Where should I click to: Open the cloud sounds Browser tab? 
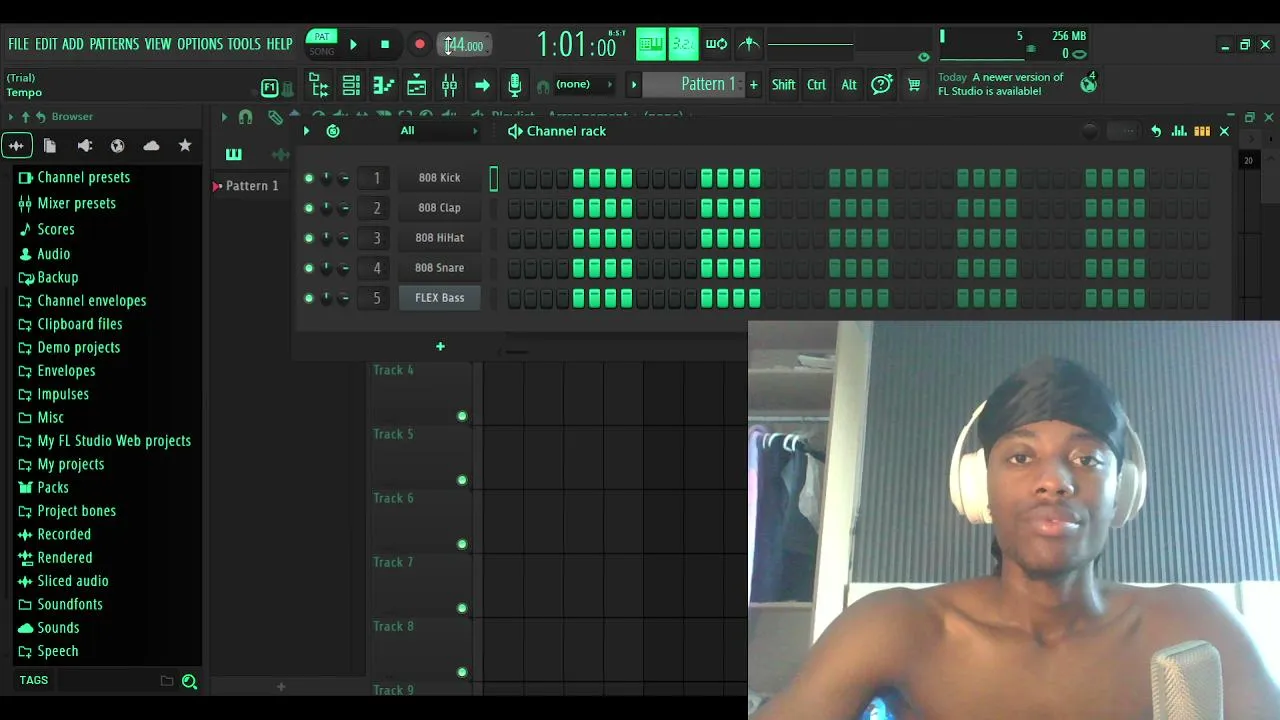click(151, 146)
